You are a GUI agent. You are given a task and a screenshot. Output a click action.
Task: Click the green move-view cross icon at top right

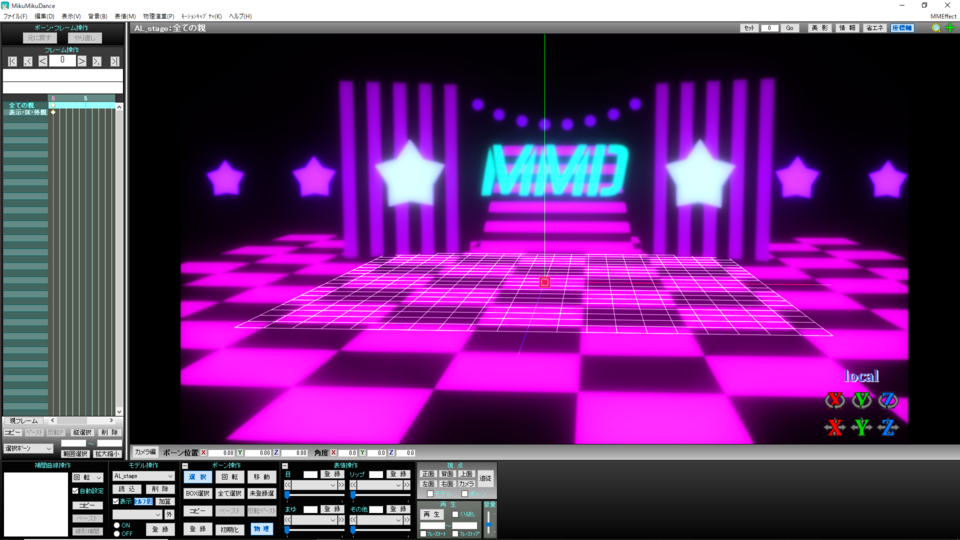point(949,28)
